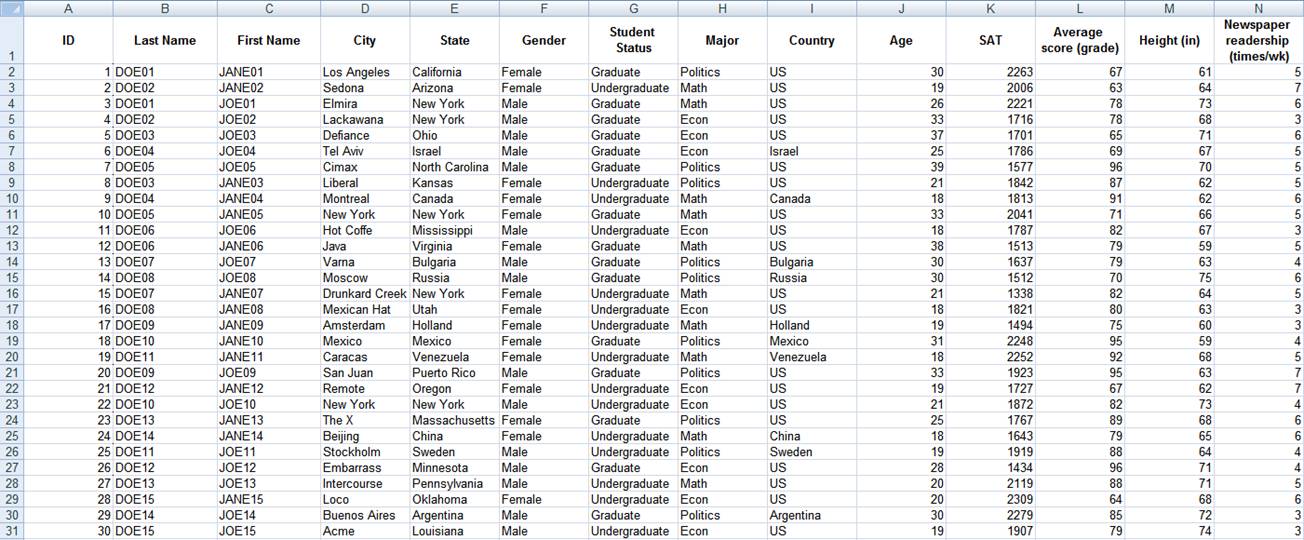This screenshot has height=540, width=1304.
Task: Select the cell containing Los Angeles
Action: pos(365,72)
